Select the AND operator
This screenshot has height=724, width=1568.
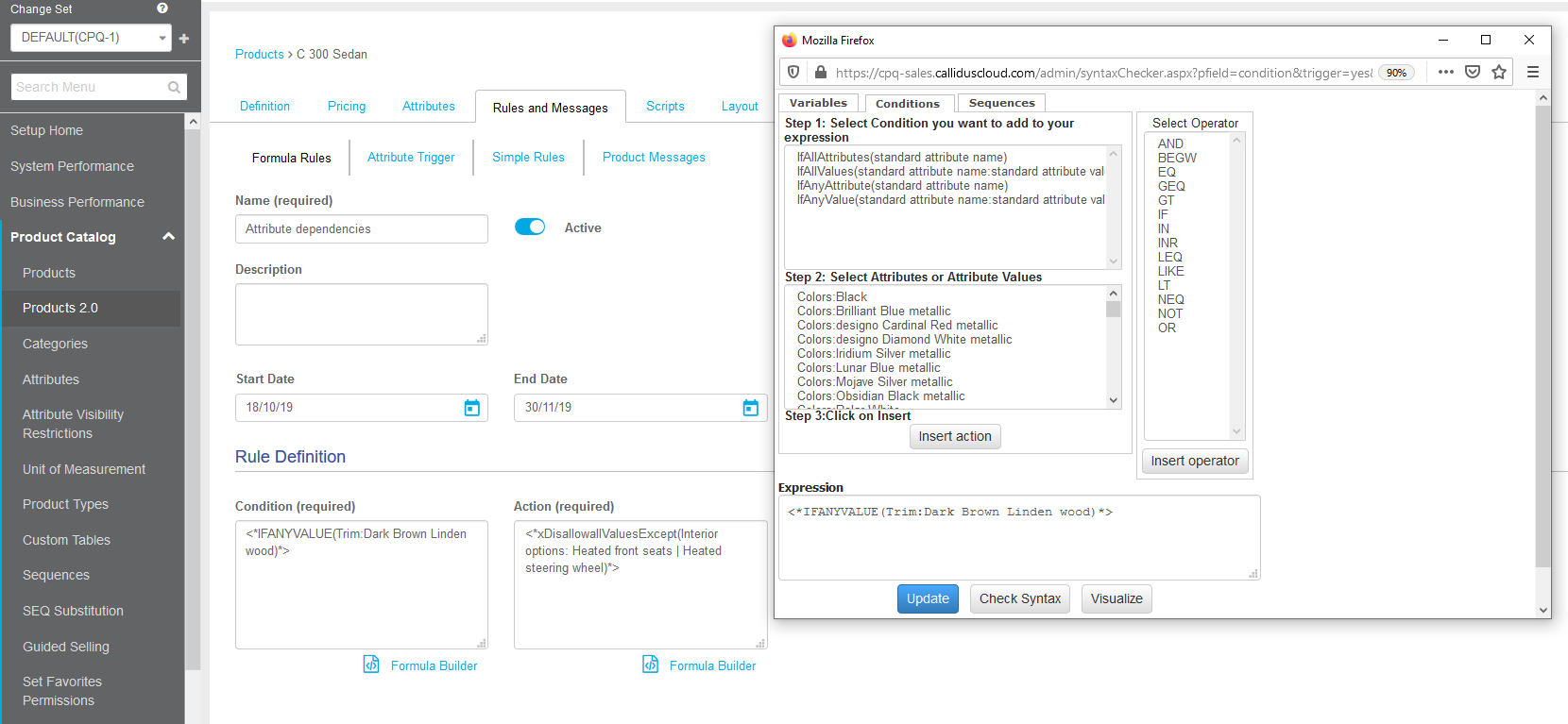[x=1170, y=143]
